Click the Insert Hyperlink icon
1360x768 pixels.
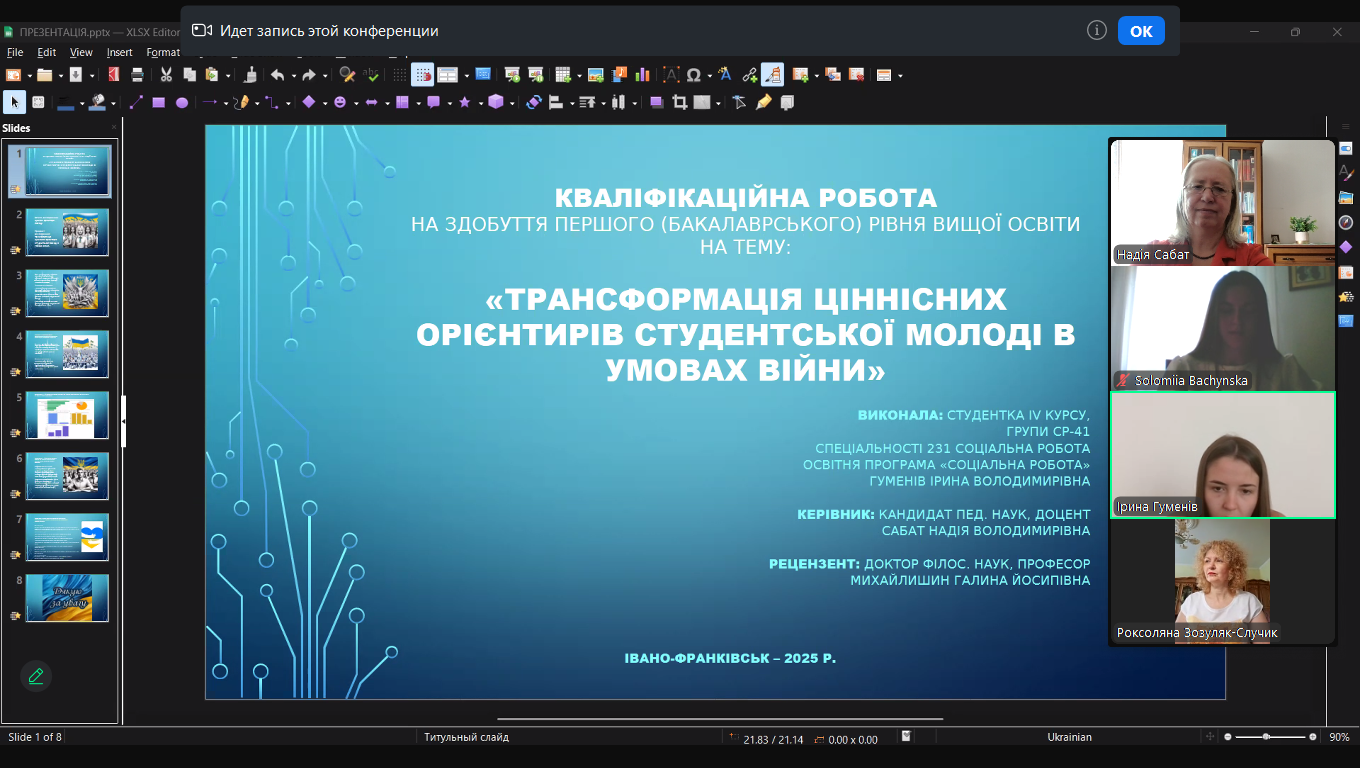(749, 75)
